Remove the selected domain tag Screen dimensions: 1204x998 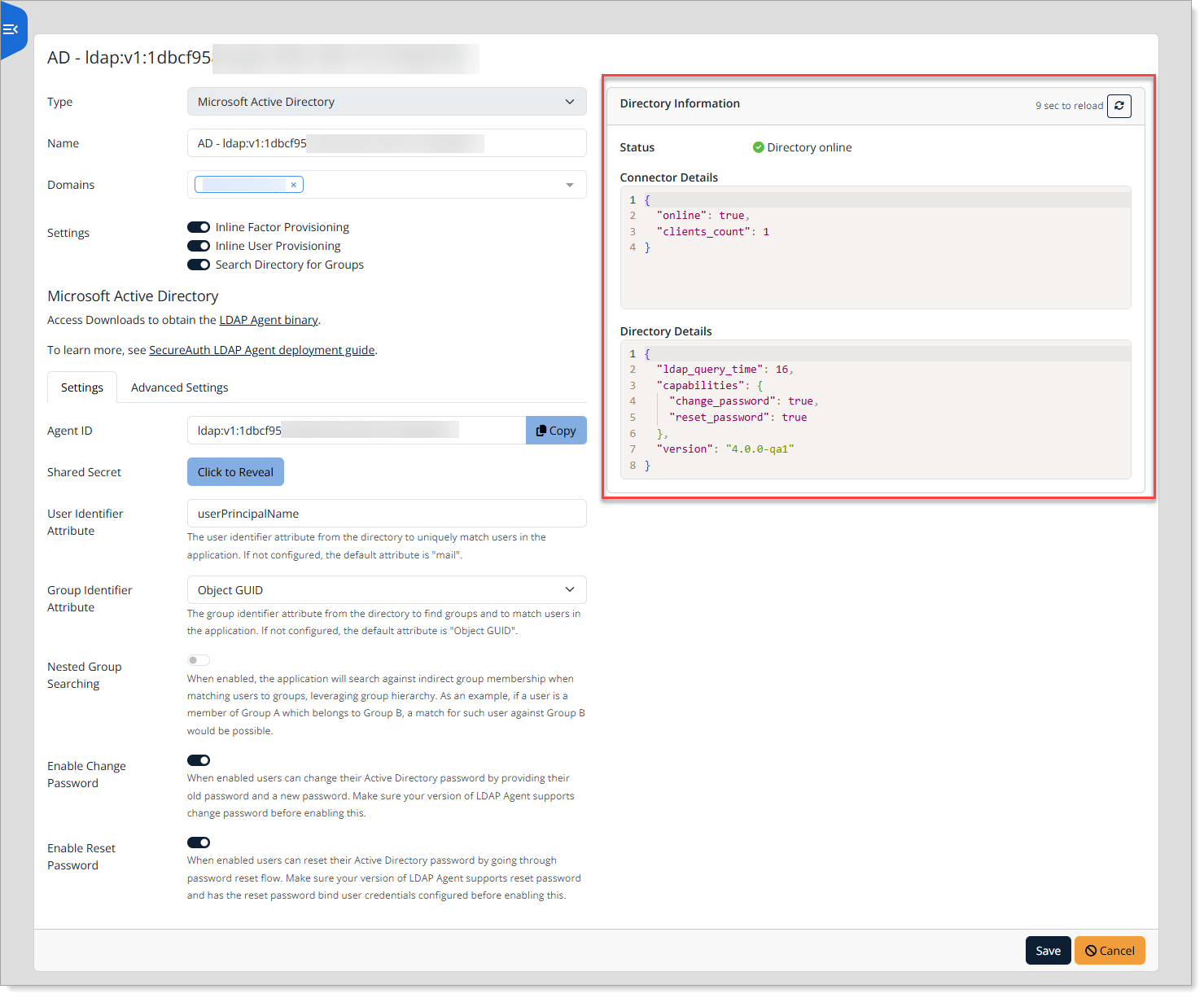click(x=294, y=185)
